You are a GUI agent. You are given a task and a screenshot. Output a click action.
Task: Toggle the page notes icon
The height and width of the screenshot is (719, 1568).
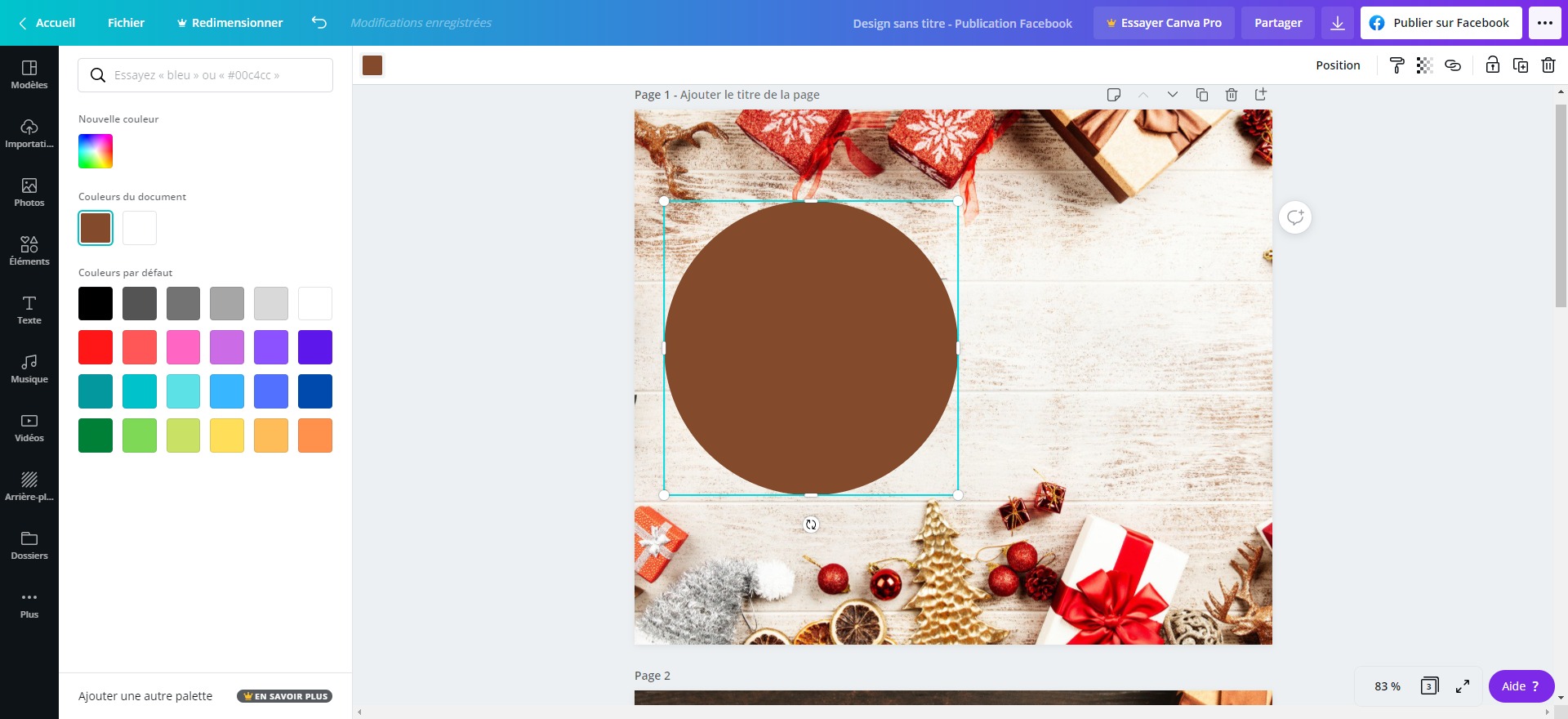[x=1113, y=95]
